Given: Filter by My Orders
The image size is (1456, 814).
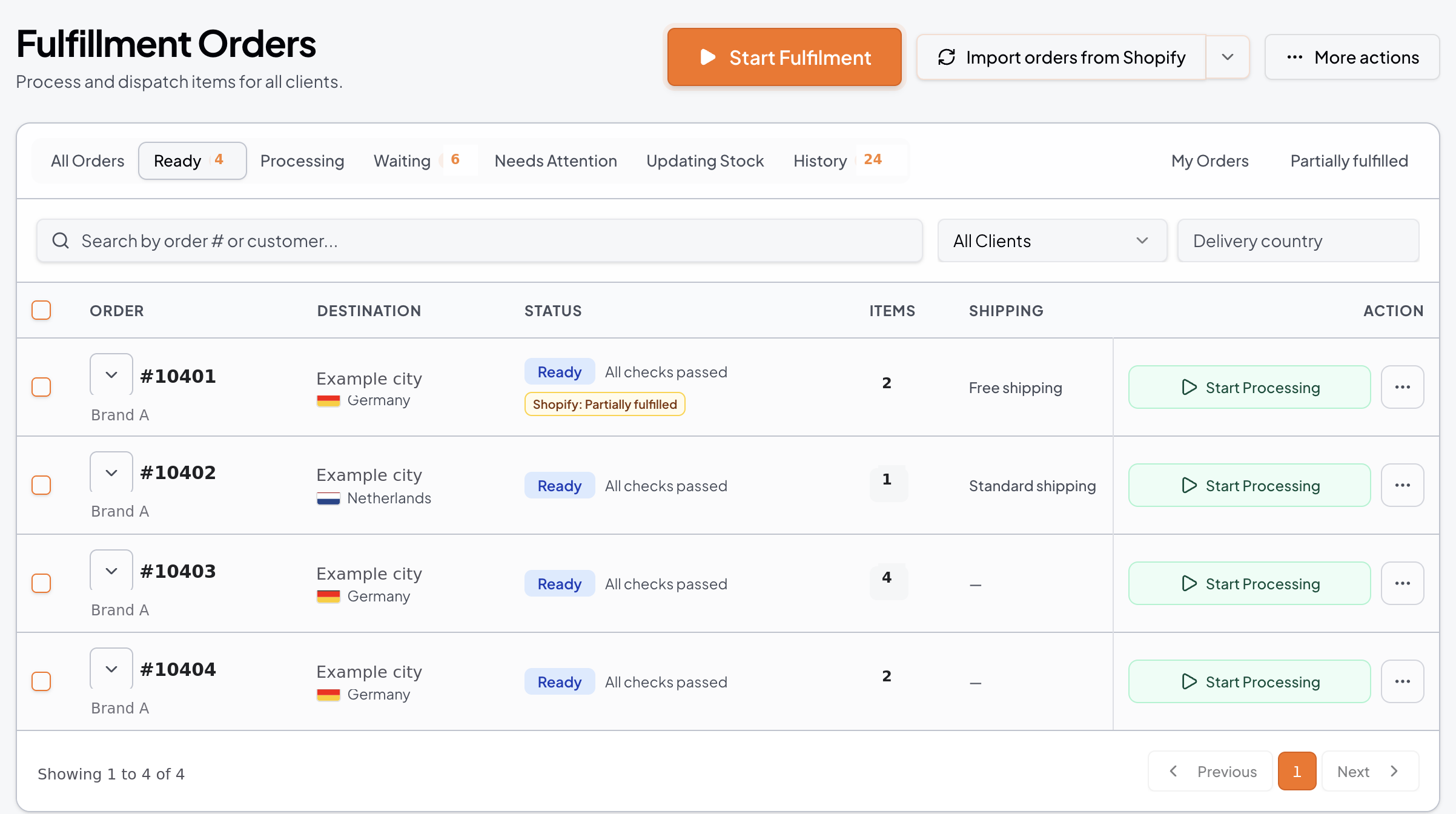Looking at the screenshot, I should tap(1209, 160).
